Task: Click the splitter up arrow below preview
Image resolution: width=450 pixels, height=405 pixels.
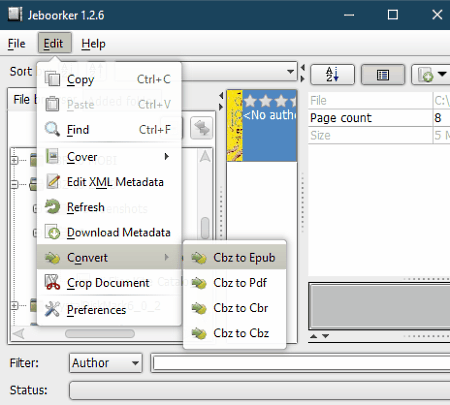Action: [x=313, y=336]
